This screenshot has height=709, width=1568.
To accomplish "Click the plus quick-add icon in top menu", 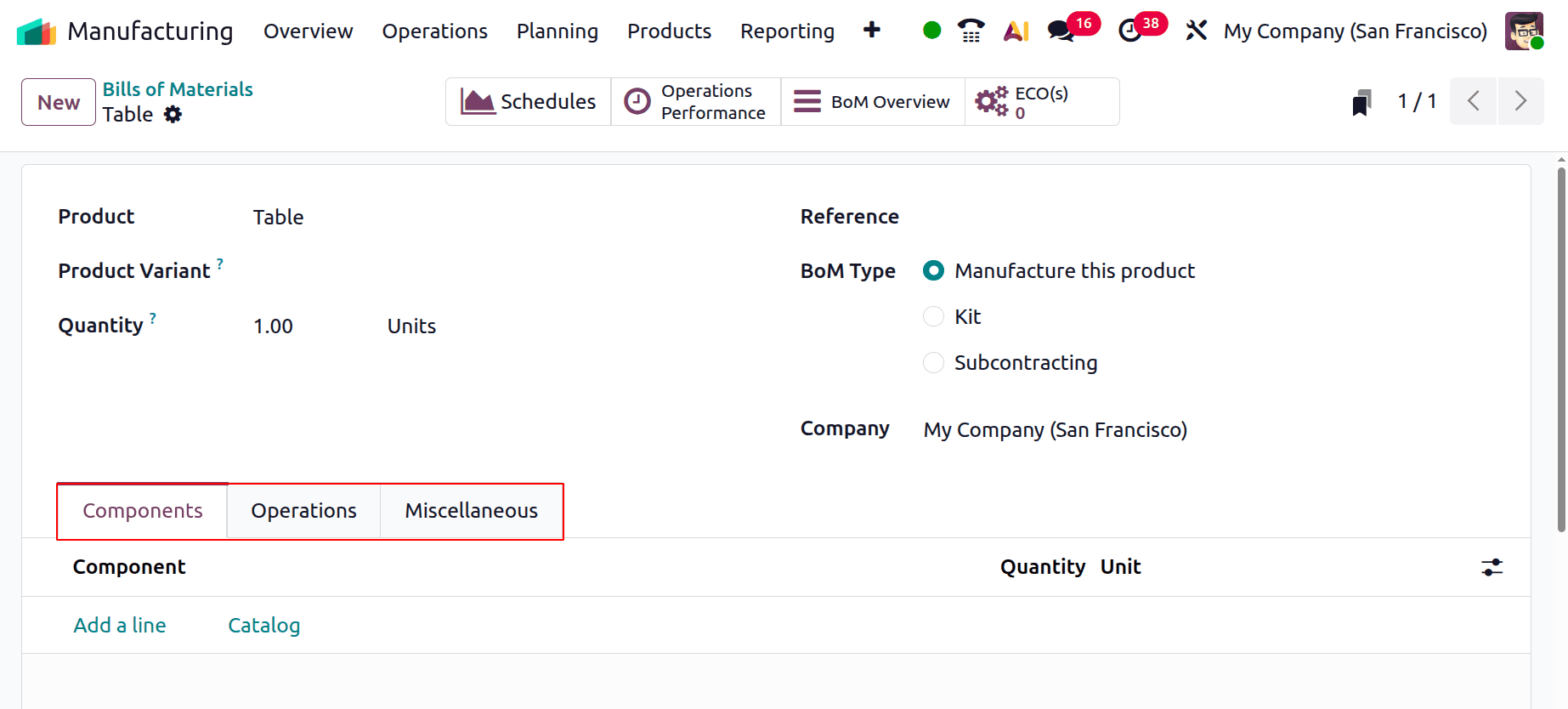I will (x=871, y=31).
